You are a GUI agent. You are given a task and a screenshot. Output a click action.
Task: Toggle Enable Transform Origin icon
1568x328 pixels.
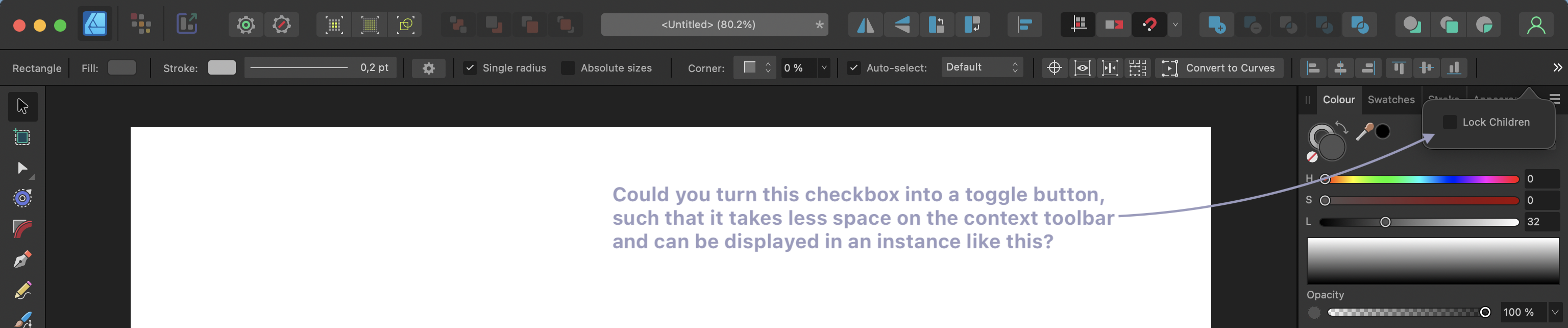click(x=1054, y=67)
